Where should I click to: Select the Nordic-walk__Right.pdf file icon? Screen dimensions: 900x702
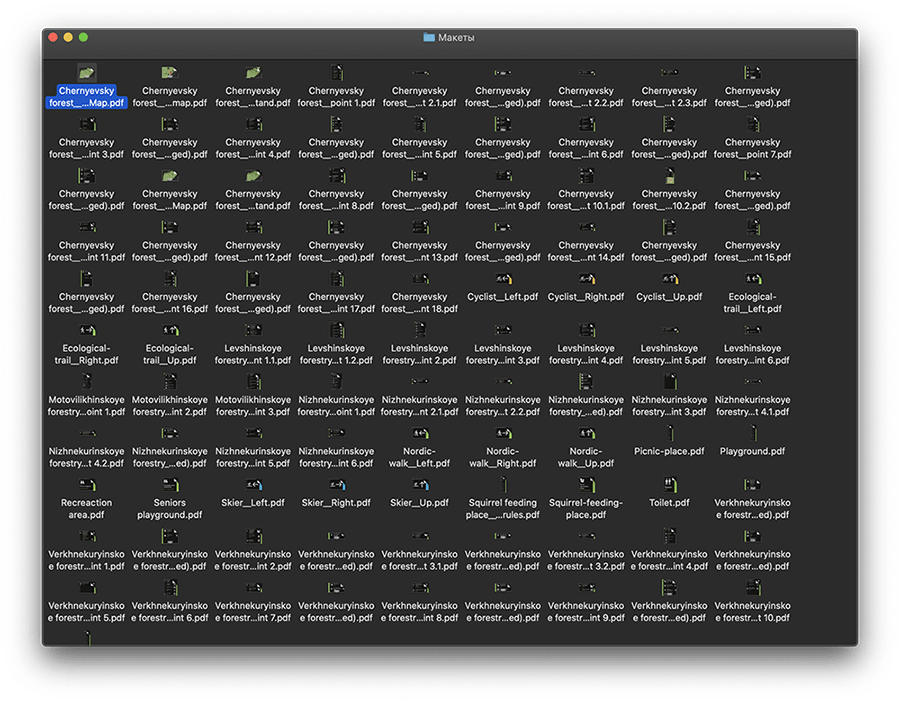point(503,433)
